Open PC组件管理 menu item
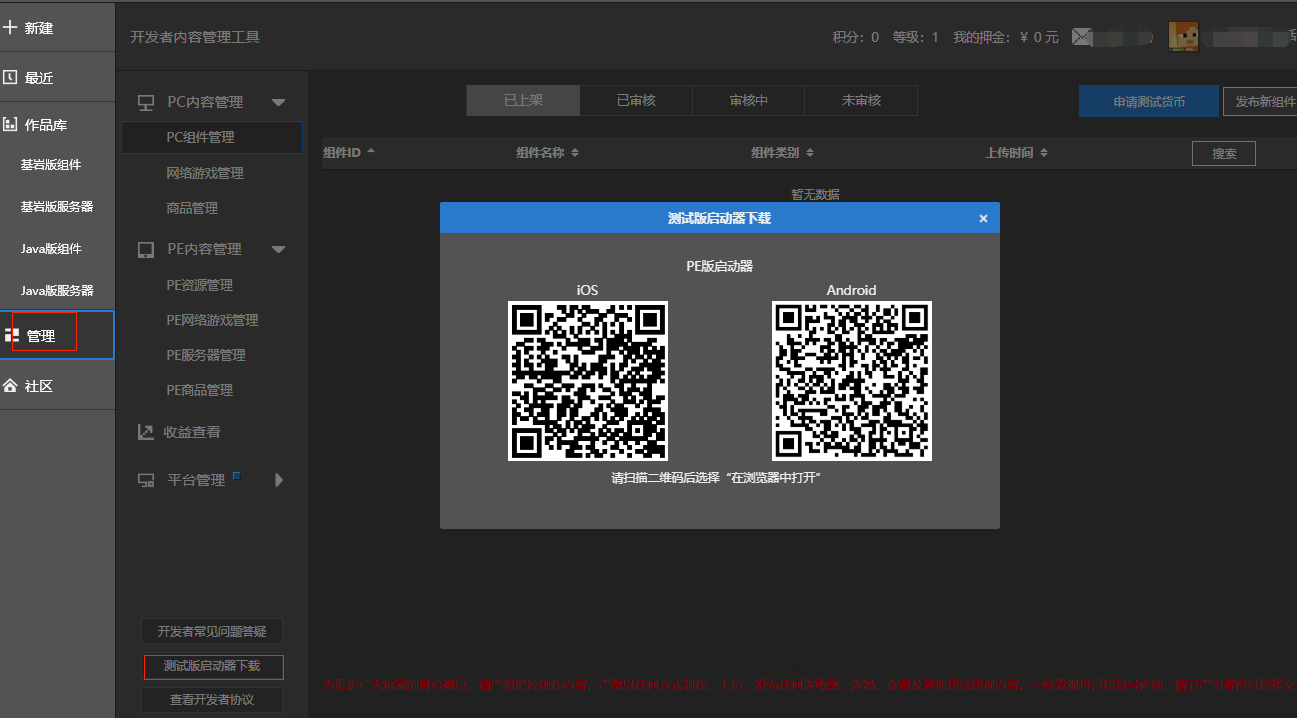1297x718 pixels. coord(212,137)
